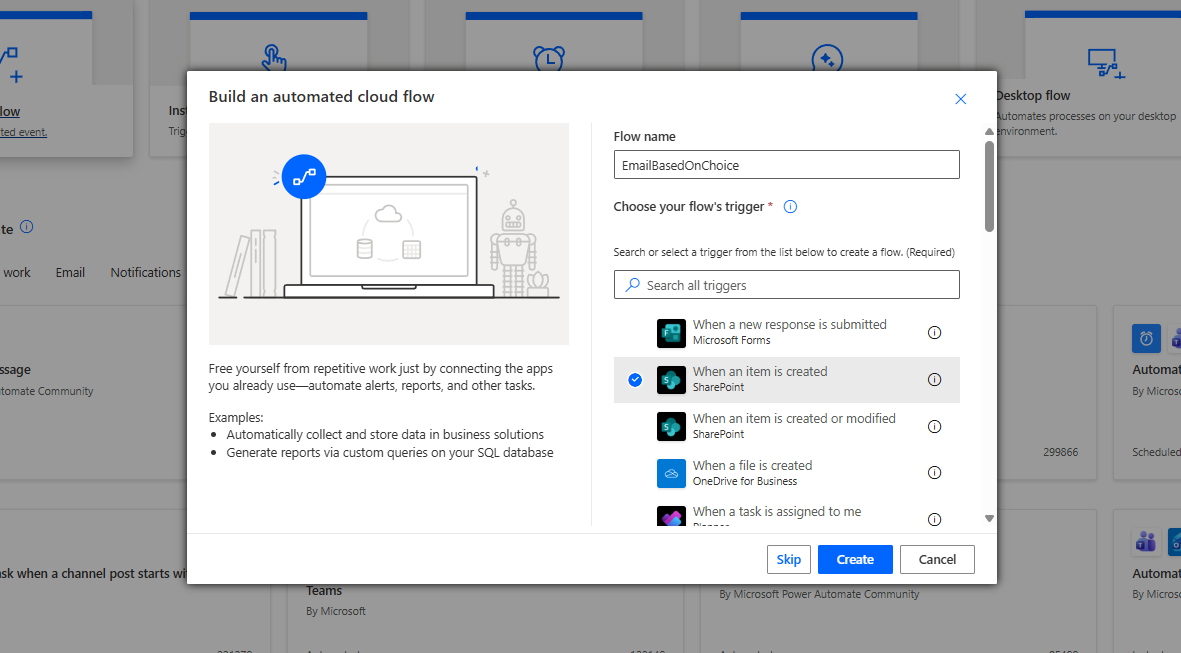Uncheck the selected When an item is created trigger
The width and height of the screenshot is (1181, 653).
(x=635, y=380)
